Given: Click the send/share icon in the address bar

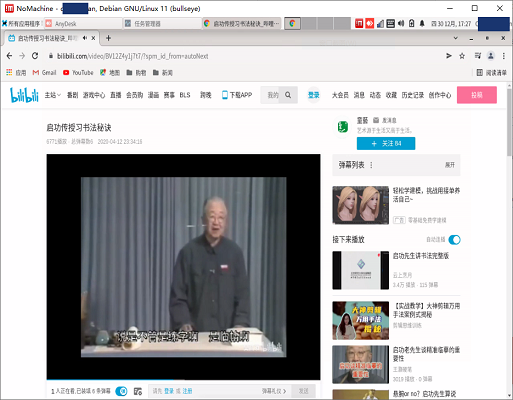Looking at the screenshot, I should (x=449, y=56).
